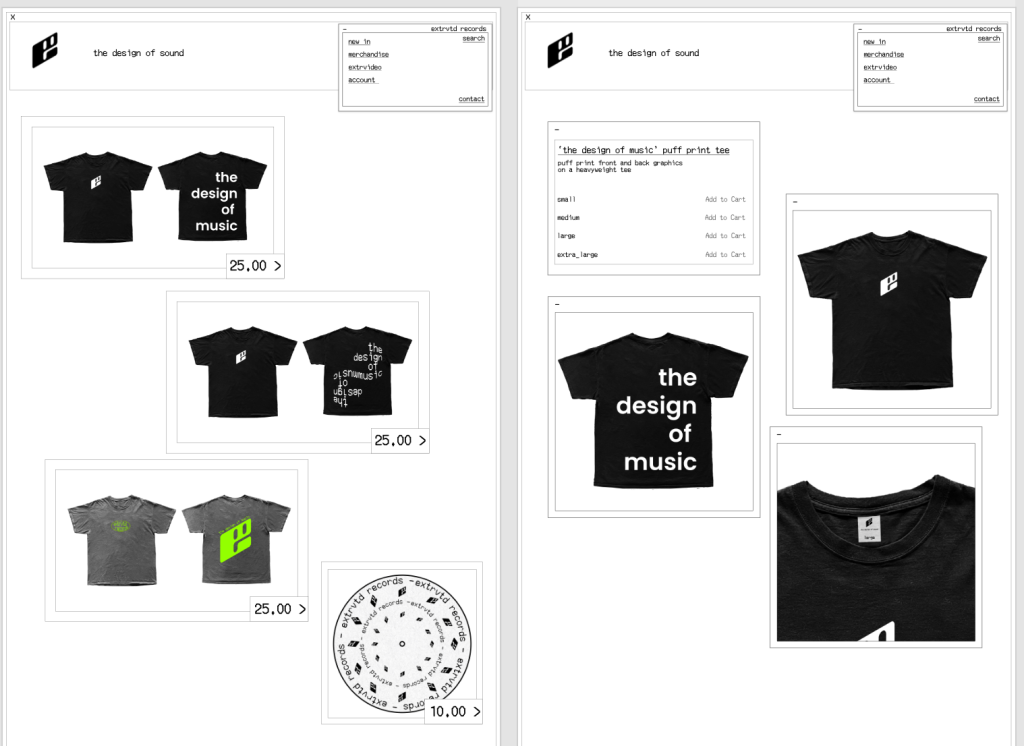Click arrow on grey green-logo tee price

[302, 609]
